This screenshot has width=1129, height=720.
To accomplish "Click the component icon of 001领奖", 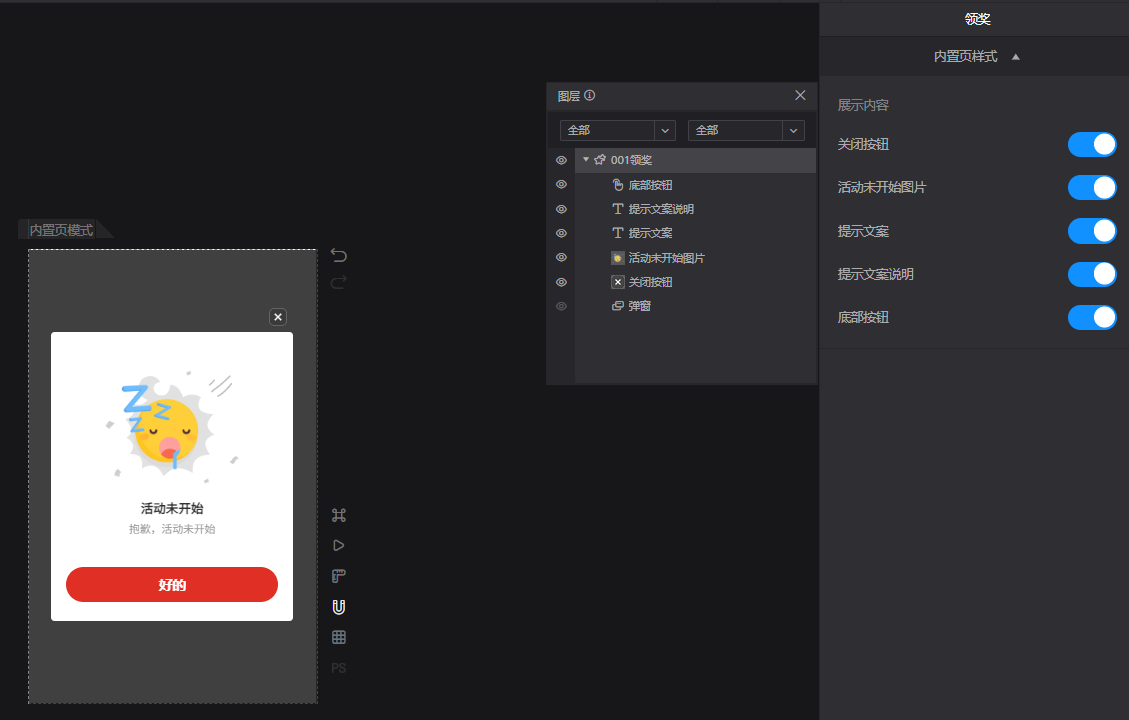I will (x=600, y=160).
